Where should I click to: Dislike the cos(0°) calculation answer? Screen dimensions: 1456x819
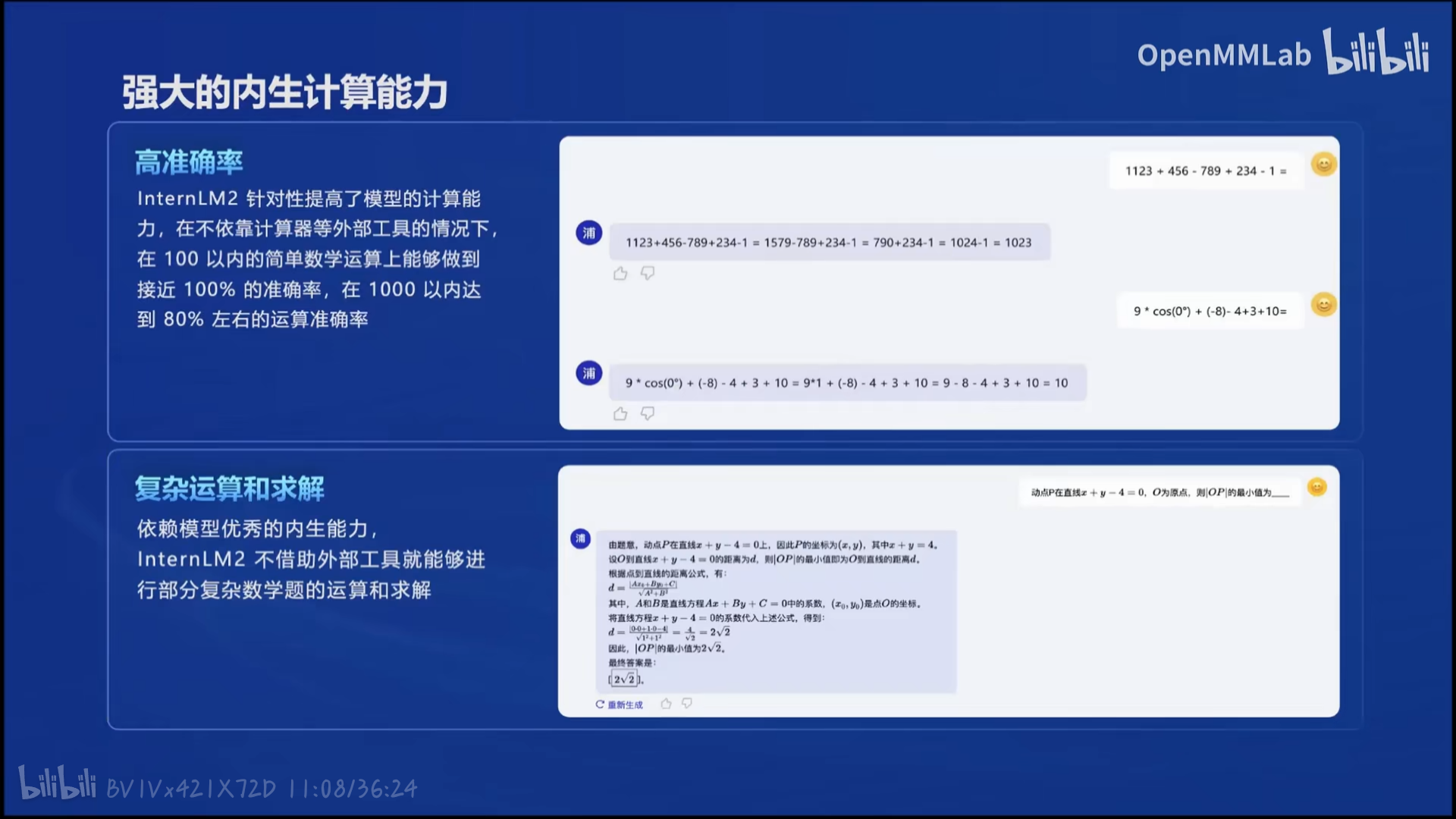coord(648,413)
